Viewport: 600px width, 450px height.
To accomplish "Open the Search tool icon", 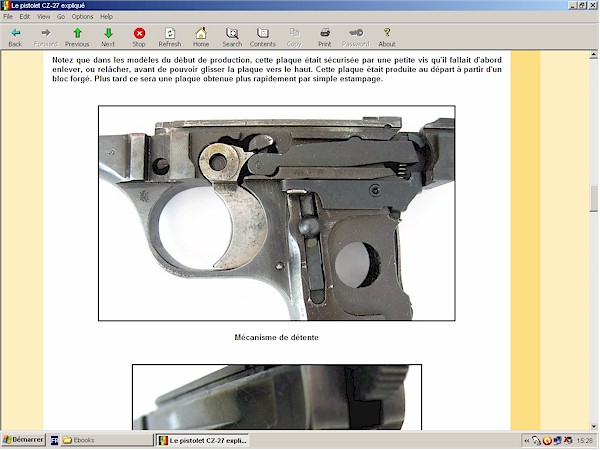I will tap(232, 33).
